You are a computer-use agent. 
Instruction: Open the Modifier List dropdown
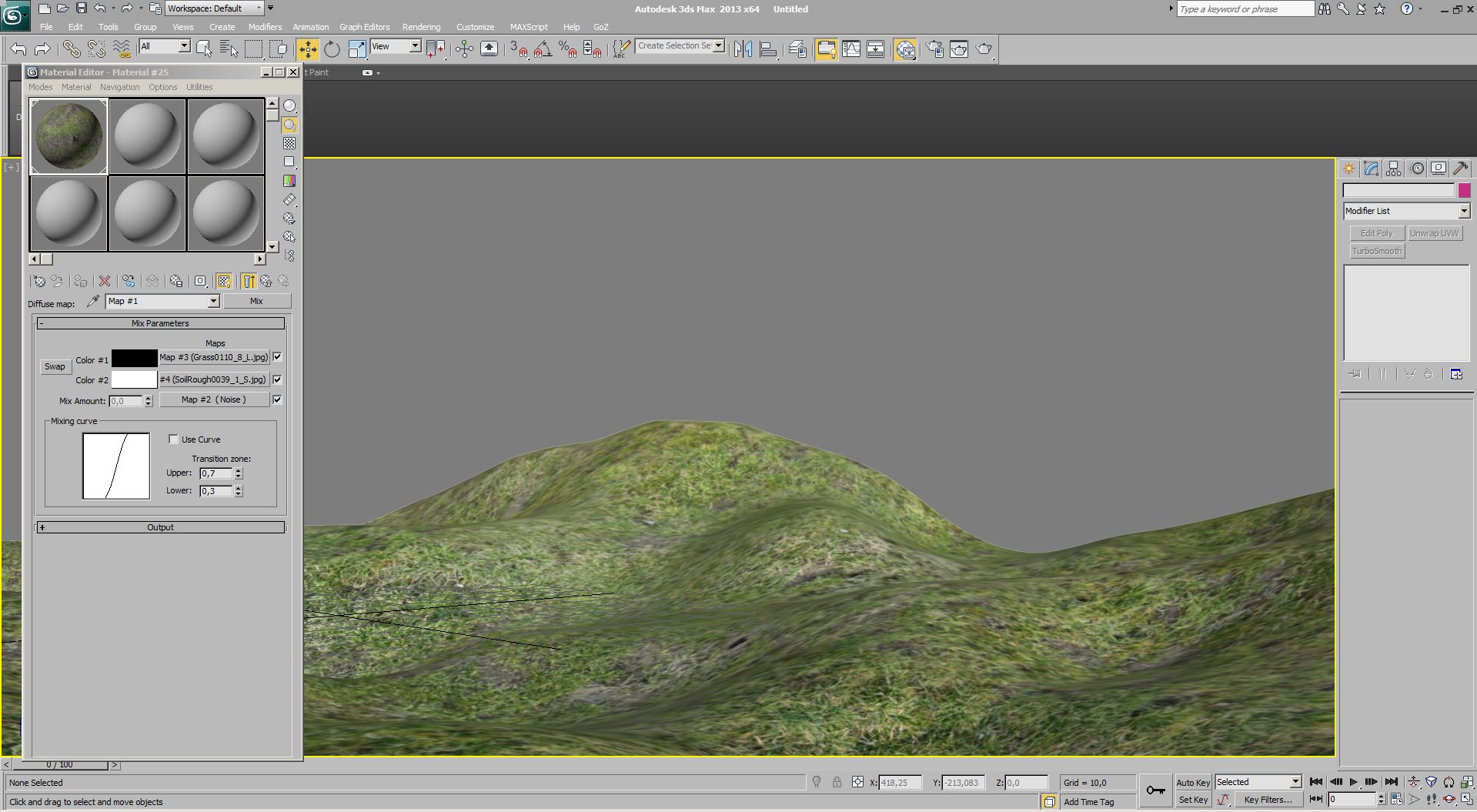(x=1463, y=211)
